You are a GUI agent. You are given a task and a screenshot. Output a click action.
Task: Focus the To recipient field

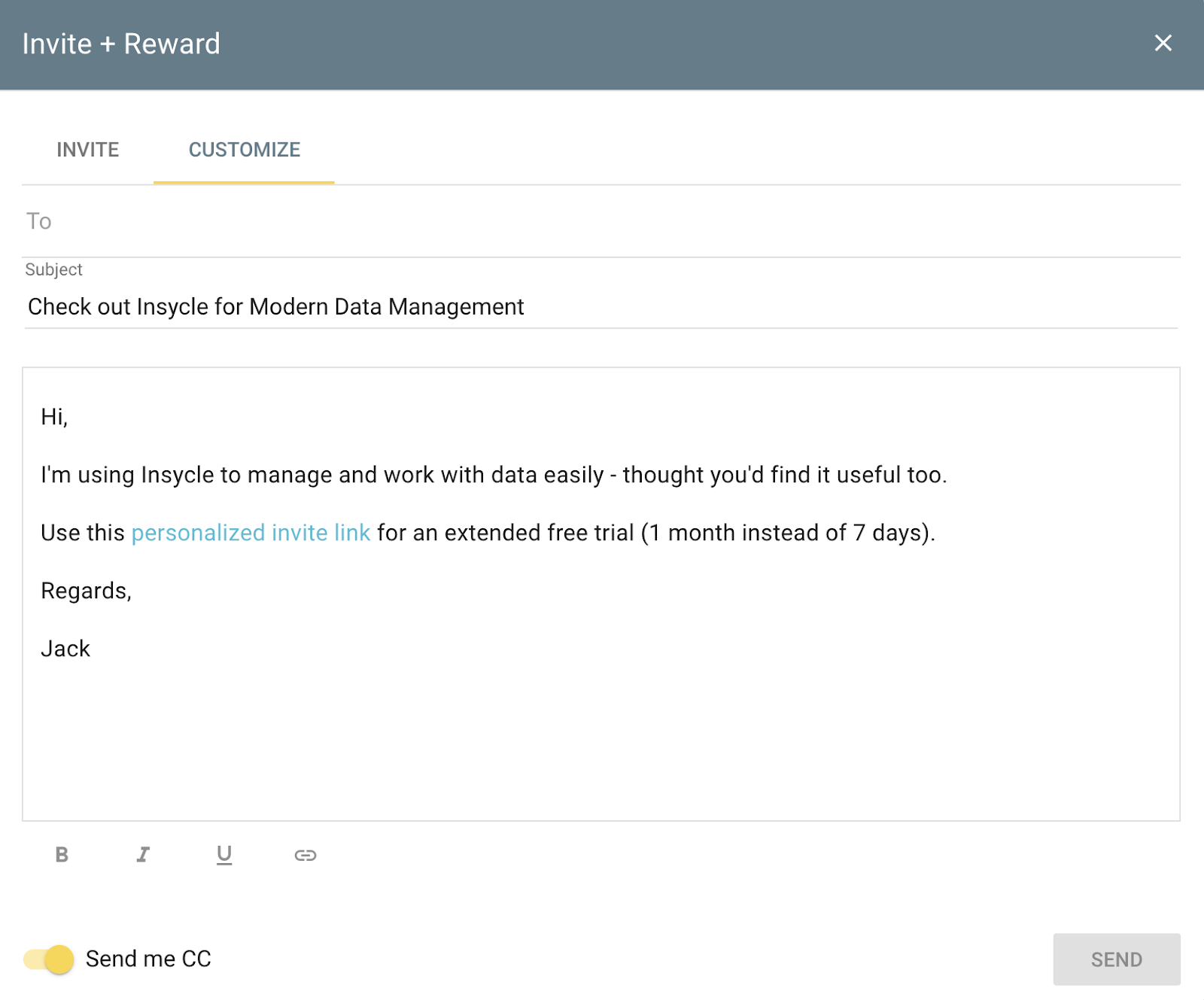point(602,222)
